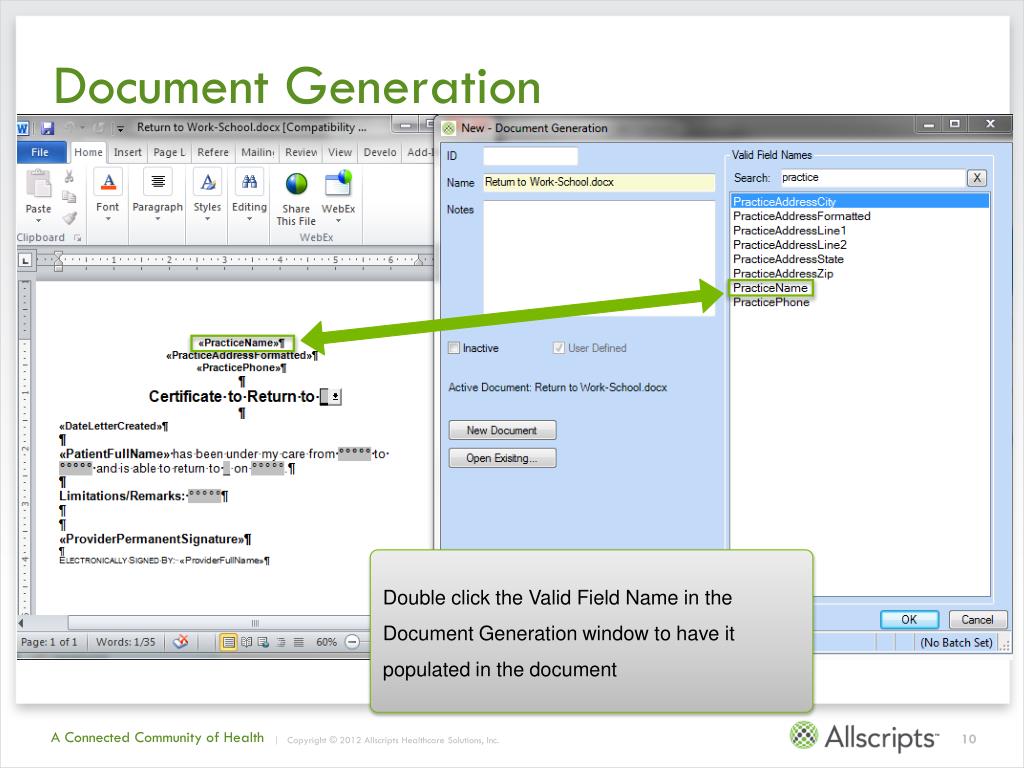
Task: Open the Mailings ribbon tab
Action: (257, 152)
